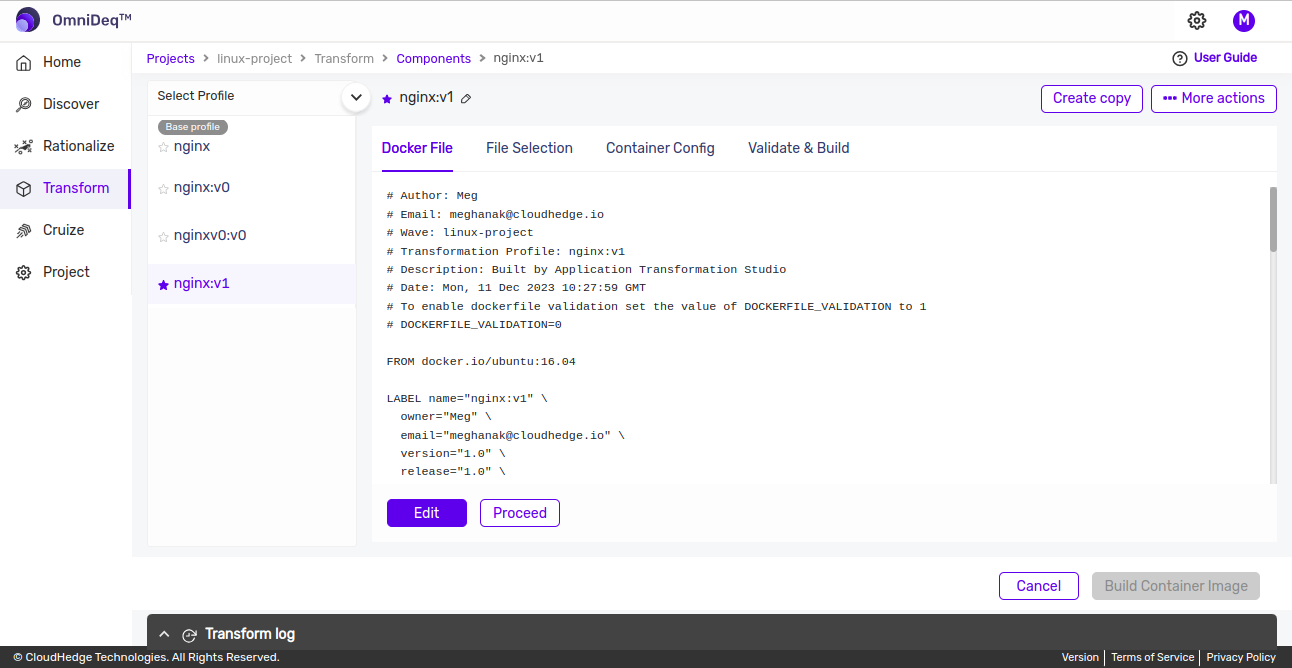This screenshot has width=1292, height=668.
Task: Click the OmniDeq brand name
Action: click(92, 20)
